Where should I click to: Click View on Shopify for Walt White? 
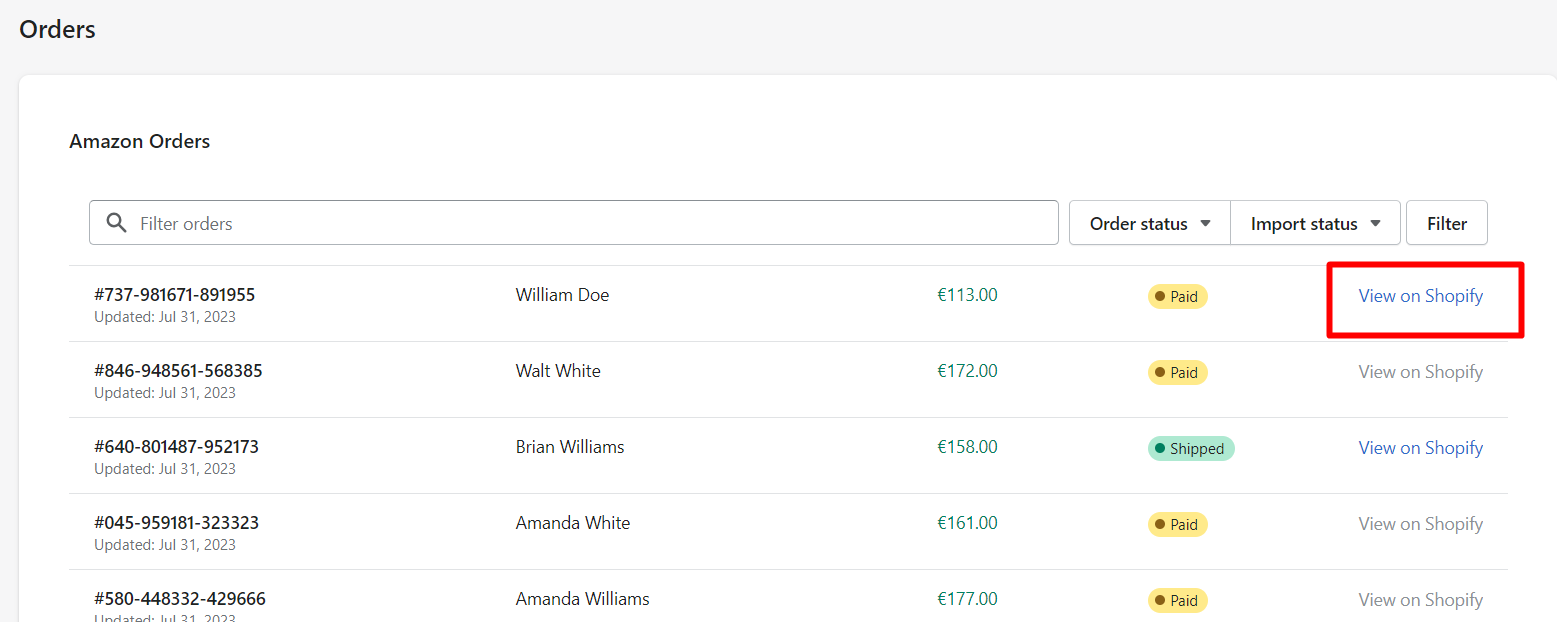[x=1420, y=372]
